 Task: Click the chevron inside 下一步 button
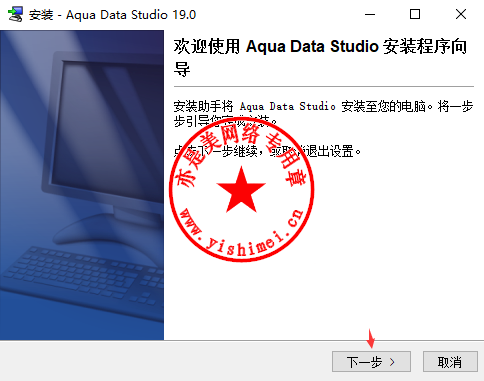[392, 362]
